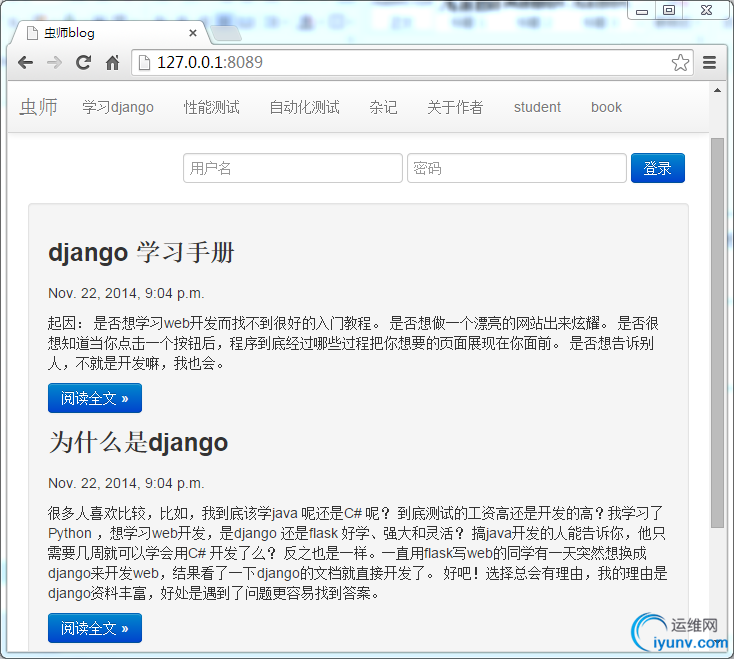Go to the browser home page icon
Viewport: 734px width, 659px height.
(112, 62)
